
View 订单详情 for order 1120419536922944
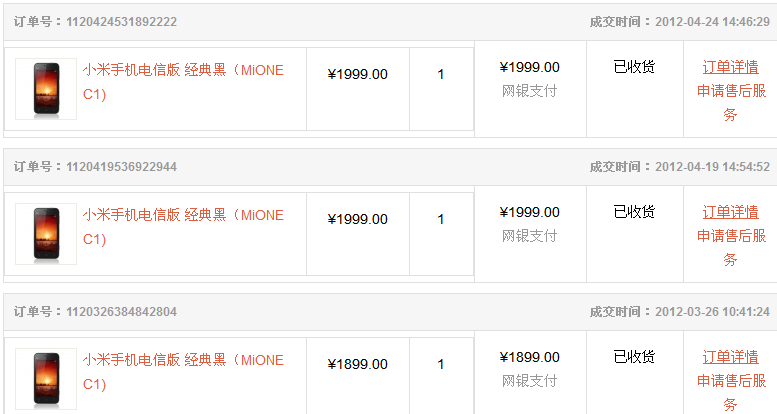tap(730, 212)
